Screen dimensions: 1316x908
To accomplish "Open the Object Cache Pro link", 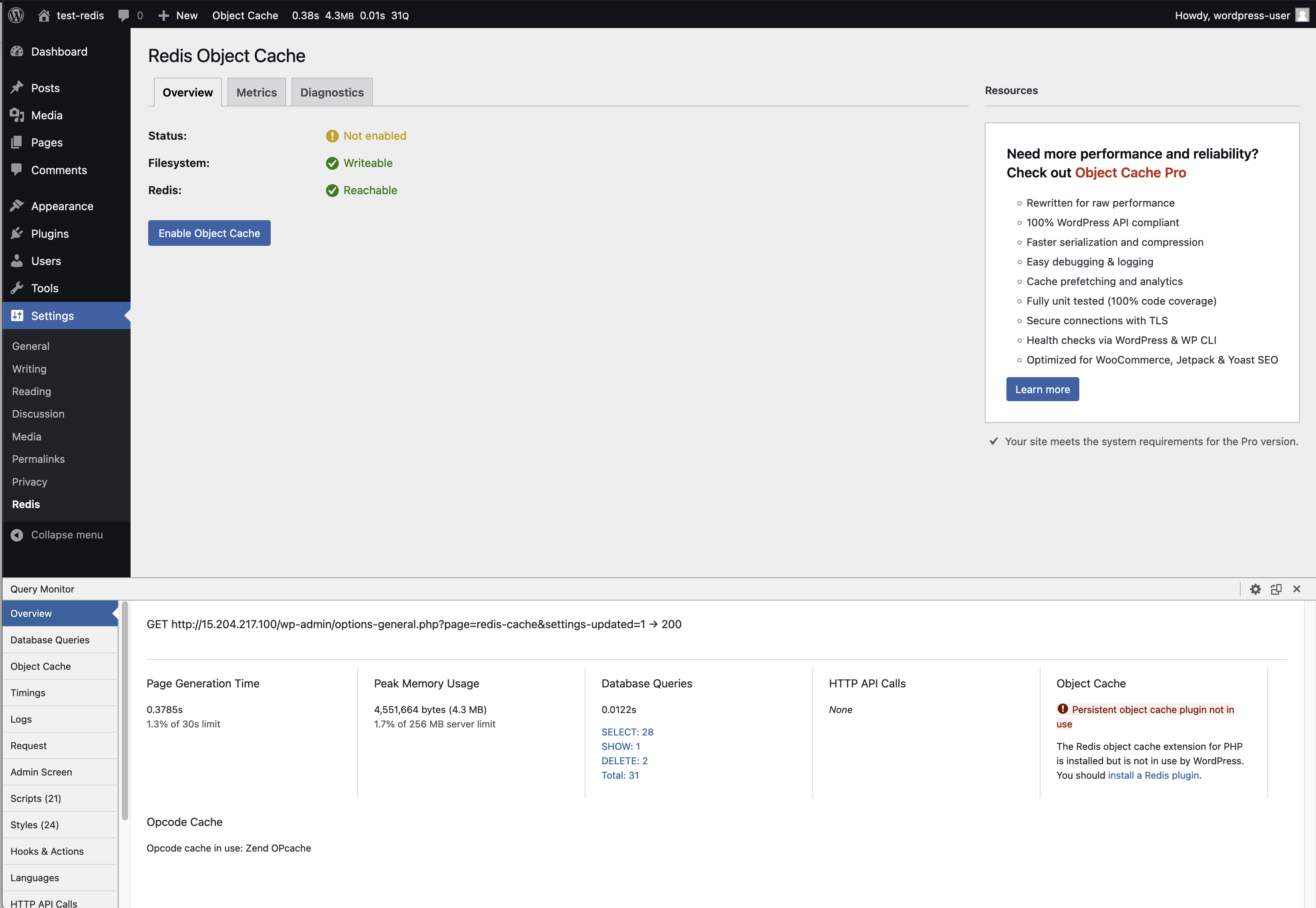I will click(1131, 173).
